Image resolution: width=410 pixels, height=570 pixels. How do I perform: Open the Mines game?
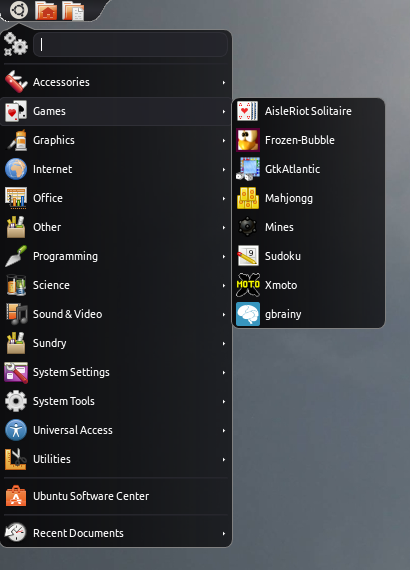[308, 227]
